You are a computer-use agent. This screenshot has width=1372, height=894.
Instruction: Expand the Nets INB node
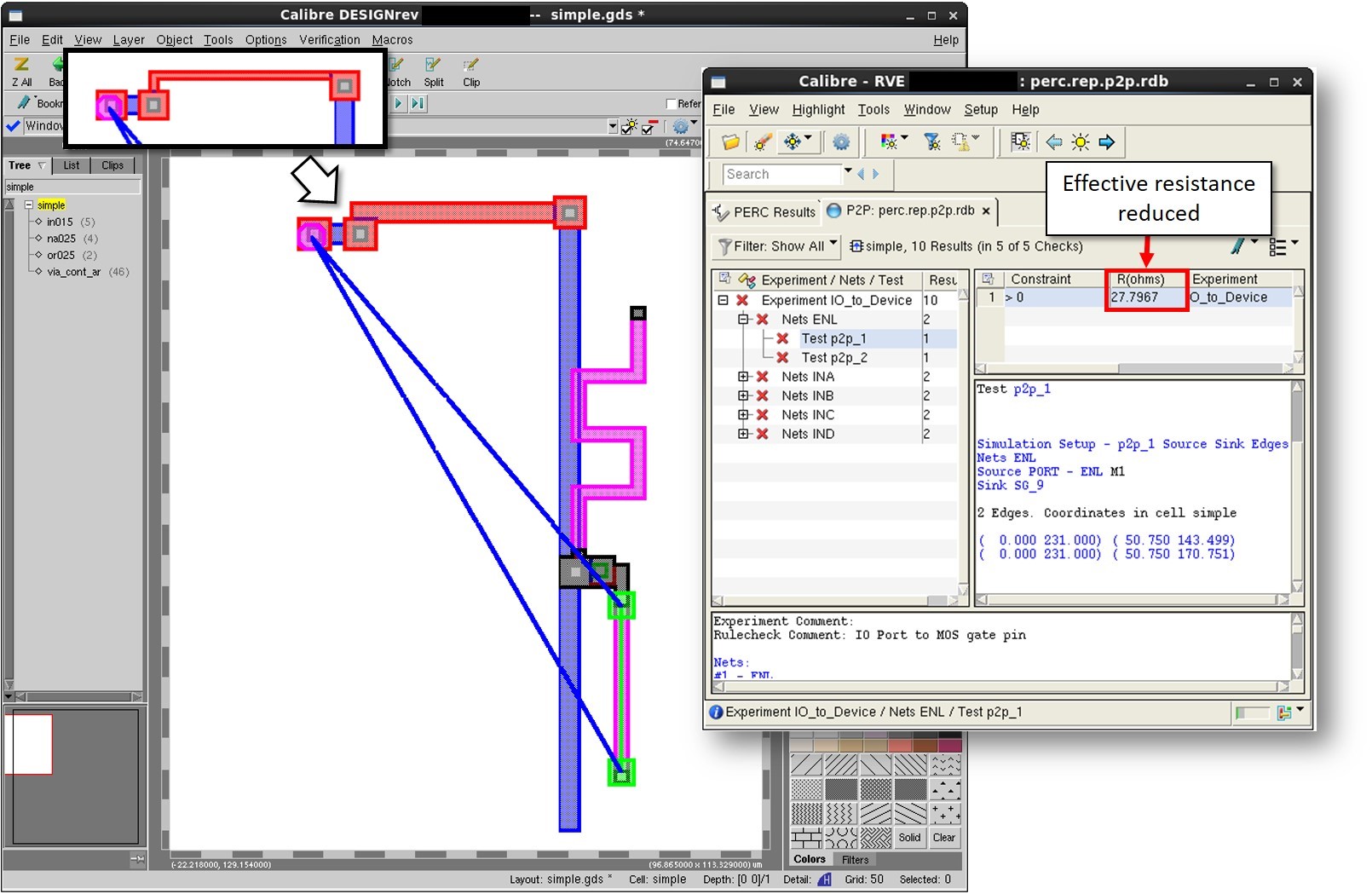click(743, 396)
